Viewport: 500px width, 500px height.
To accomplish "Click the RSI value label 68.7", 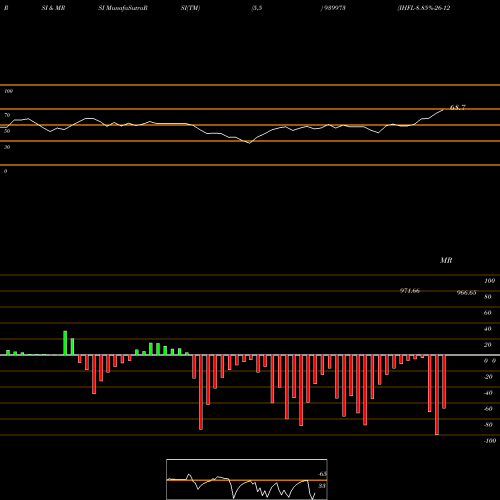I will pos(458,107).
